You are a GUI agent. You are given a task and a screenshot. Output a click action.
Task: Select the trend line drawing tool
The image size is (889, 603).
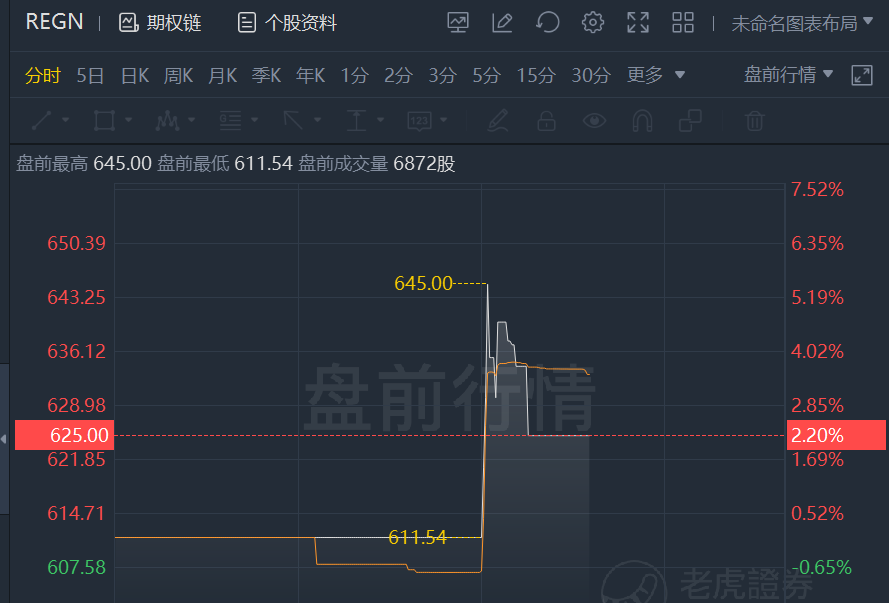click(x=41, y=120)
